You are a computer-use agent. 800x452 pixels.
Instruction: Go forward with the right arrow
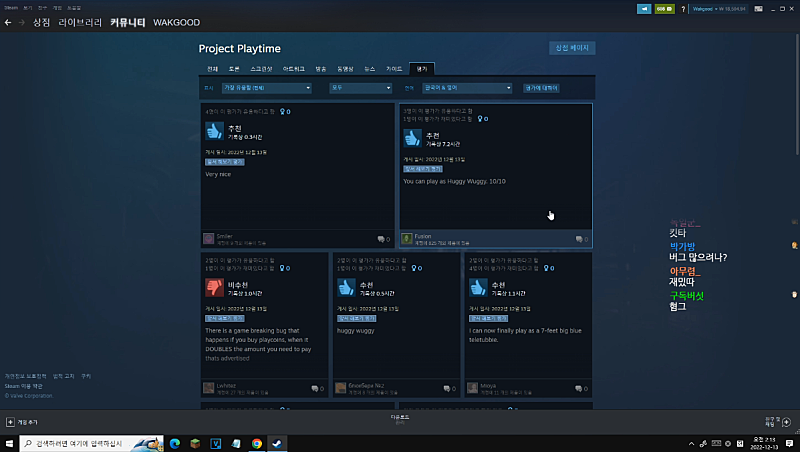pyautogui.click(x=21, y=22)
